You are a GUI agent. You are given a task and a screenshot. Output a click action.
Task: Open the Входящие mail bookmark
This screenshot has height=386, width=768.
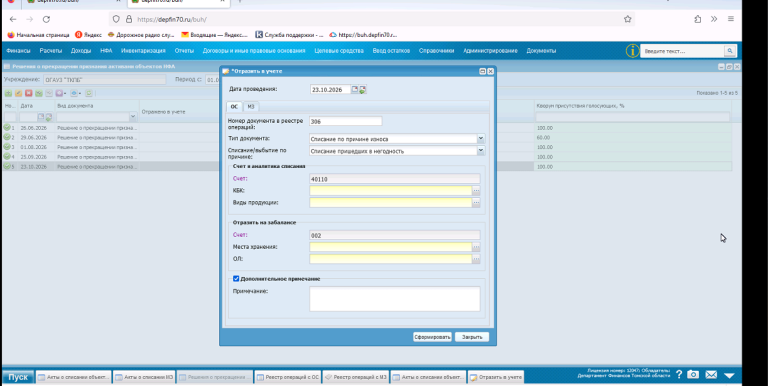(x=215, y=35)
